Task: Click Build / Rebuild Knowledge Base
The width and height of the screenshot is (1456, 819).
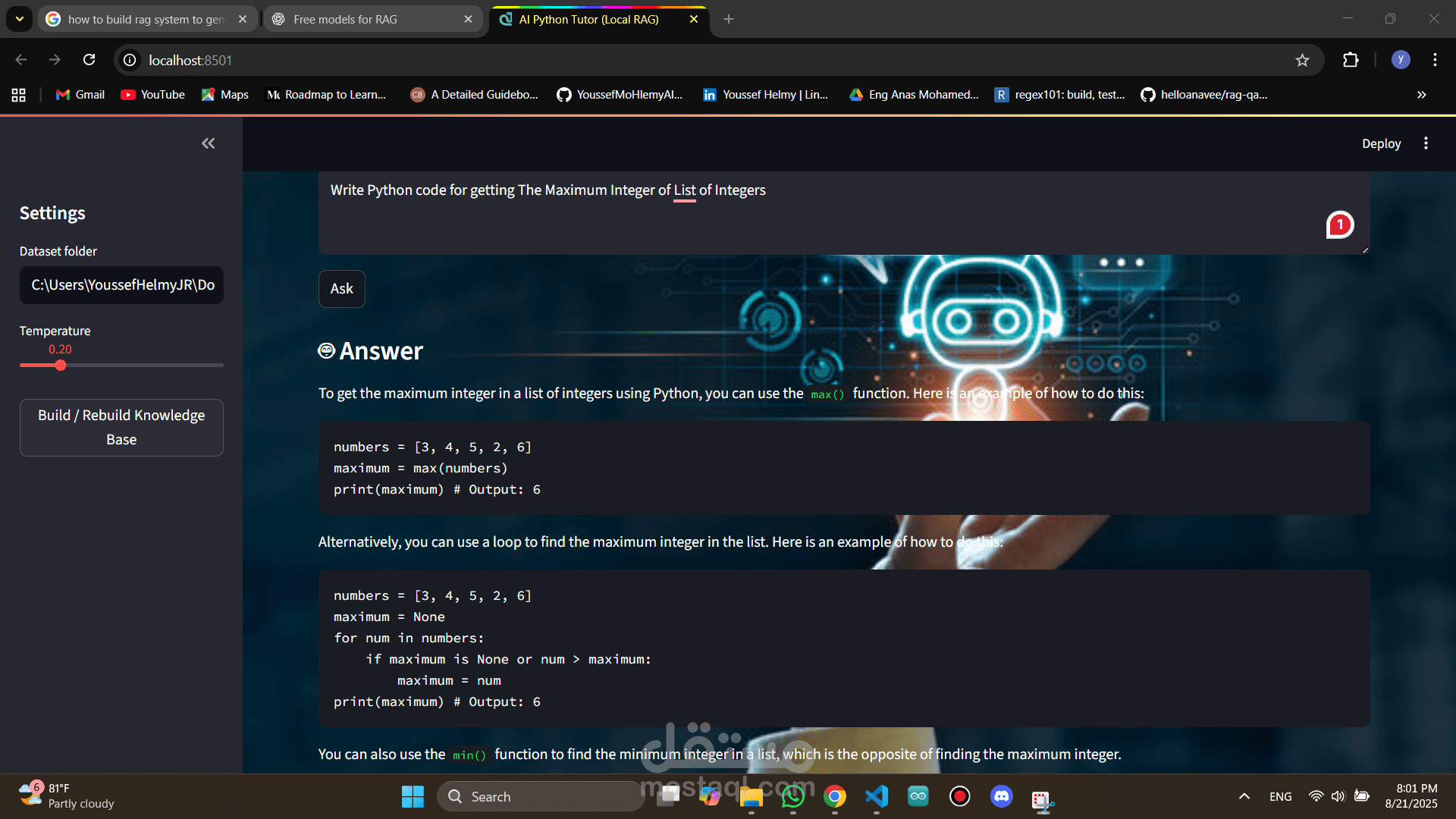Action: point(121,427)
